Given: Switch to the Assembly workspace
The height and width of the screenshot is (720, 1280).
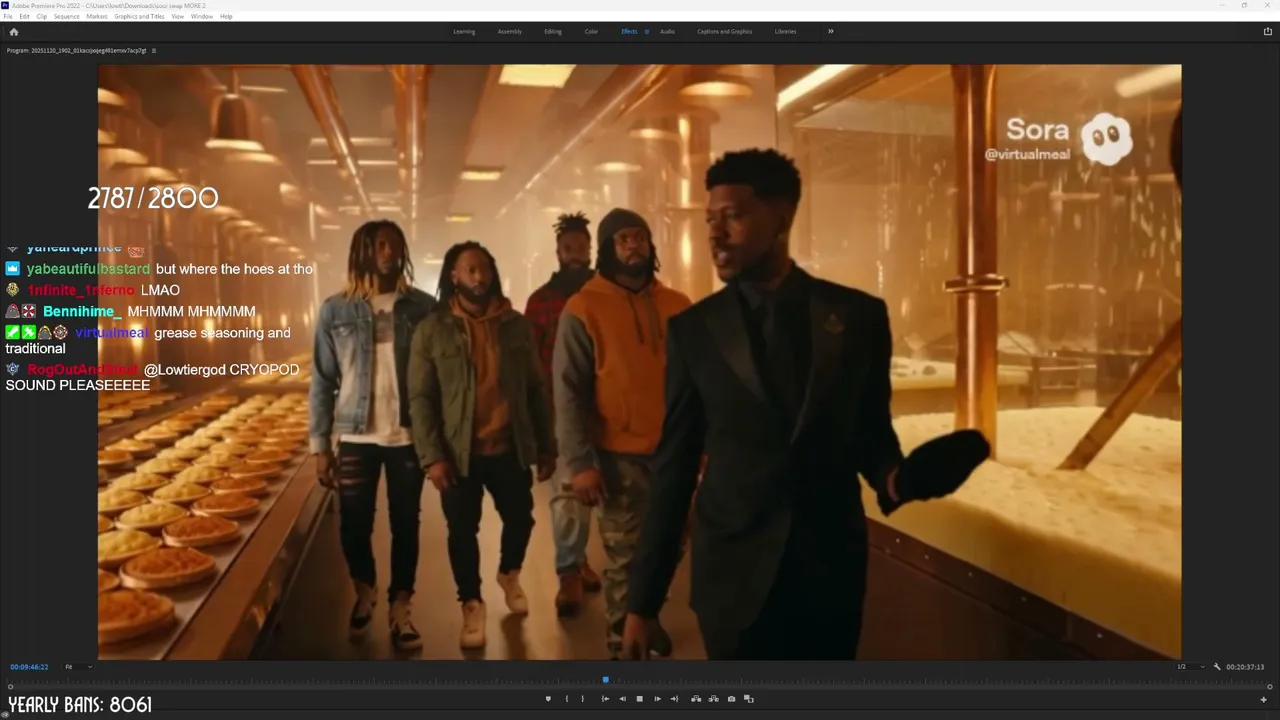Looking at the screenshot, I should (510, 32).
